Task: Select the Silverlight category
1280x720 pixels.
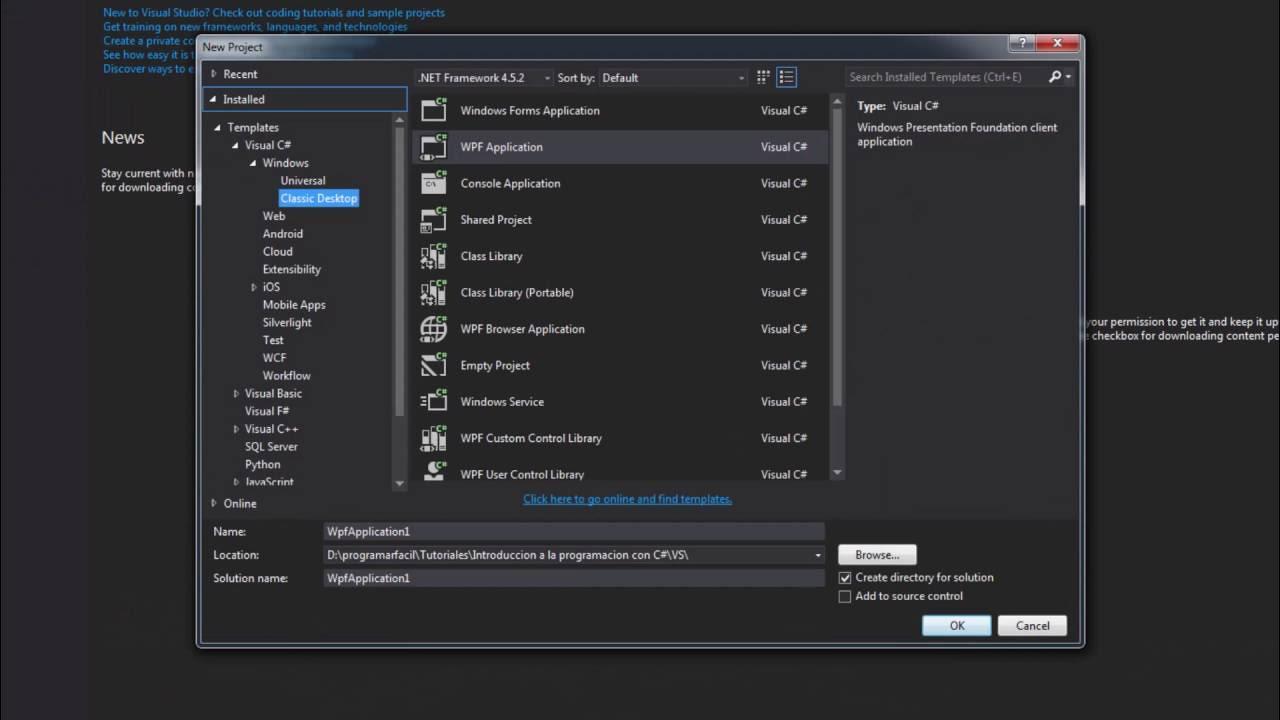Action: (x=287, y=323)
